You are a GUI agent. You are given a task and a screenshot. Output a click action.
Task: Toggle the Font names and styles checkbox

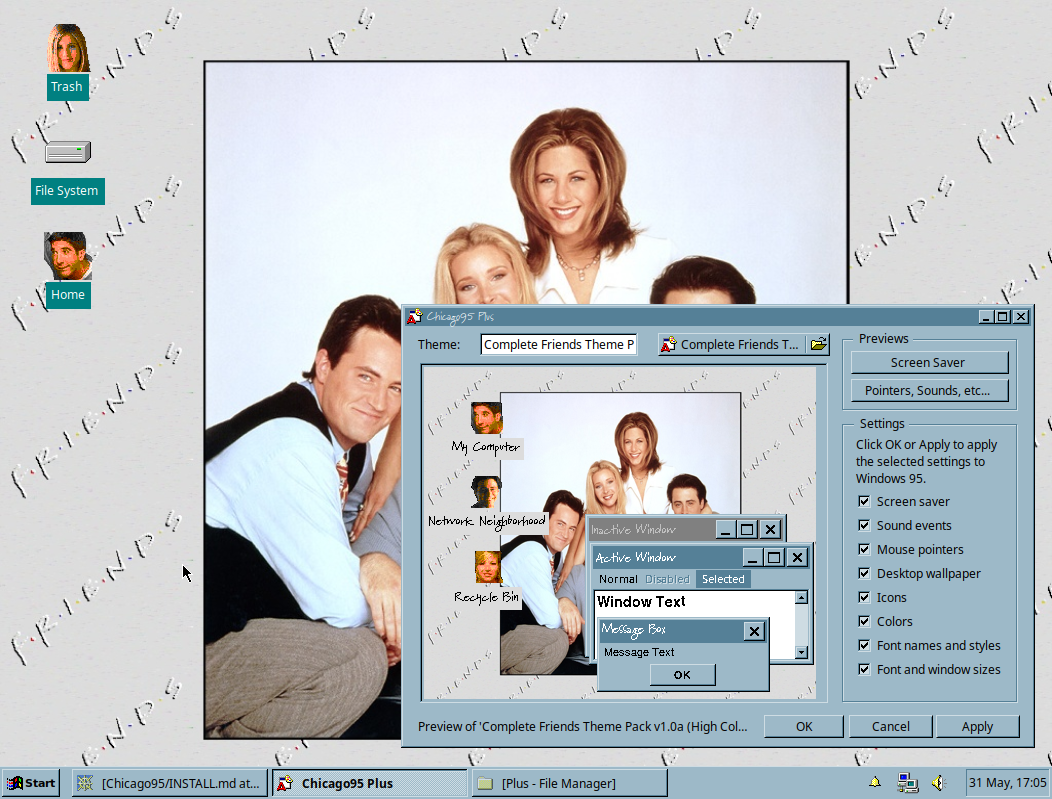[x=864, y=645]
